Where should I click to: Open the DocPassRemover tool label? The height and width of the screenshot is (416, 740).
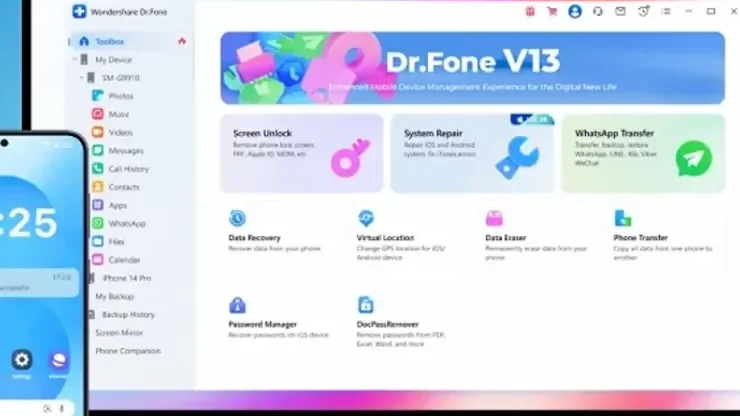[x=387, y=324]
